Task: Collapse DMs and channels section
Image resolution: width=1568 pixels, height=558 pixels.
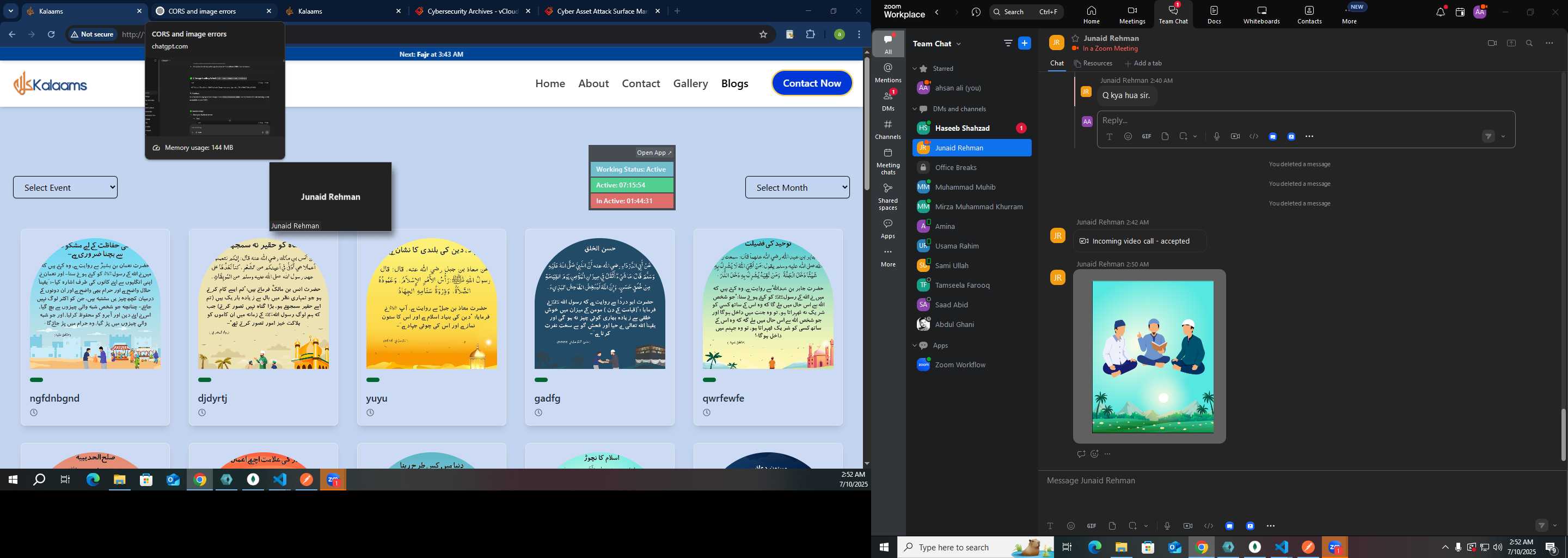Action: point(914,109)
